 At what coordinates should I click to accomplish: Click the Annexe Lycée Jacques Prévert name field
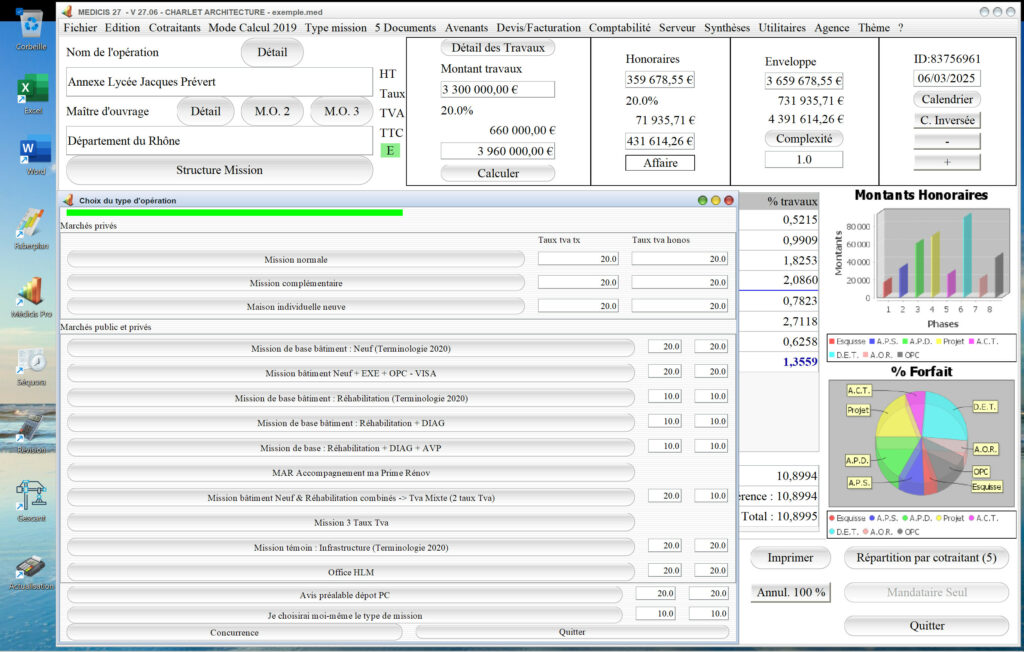point(219,82)
